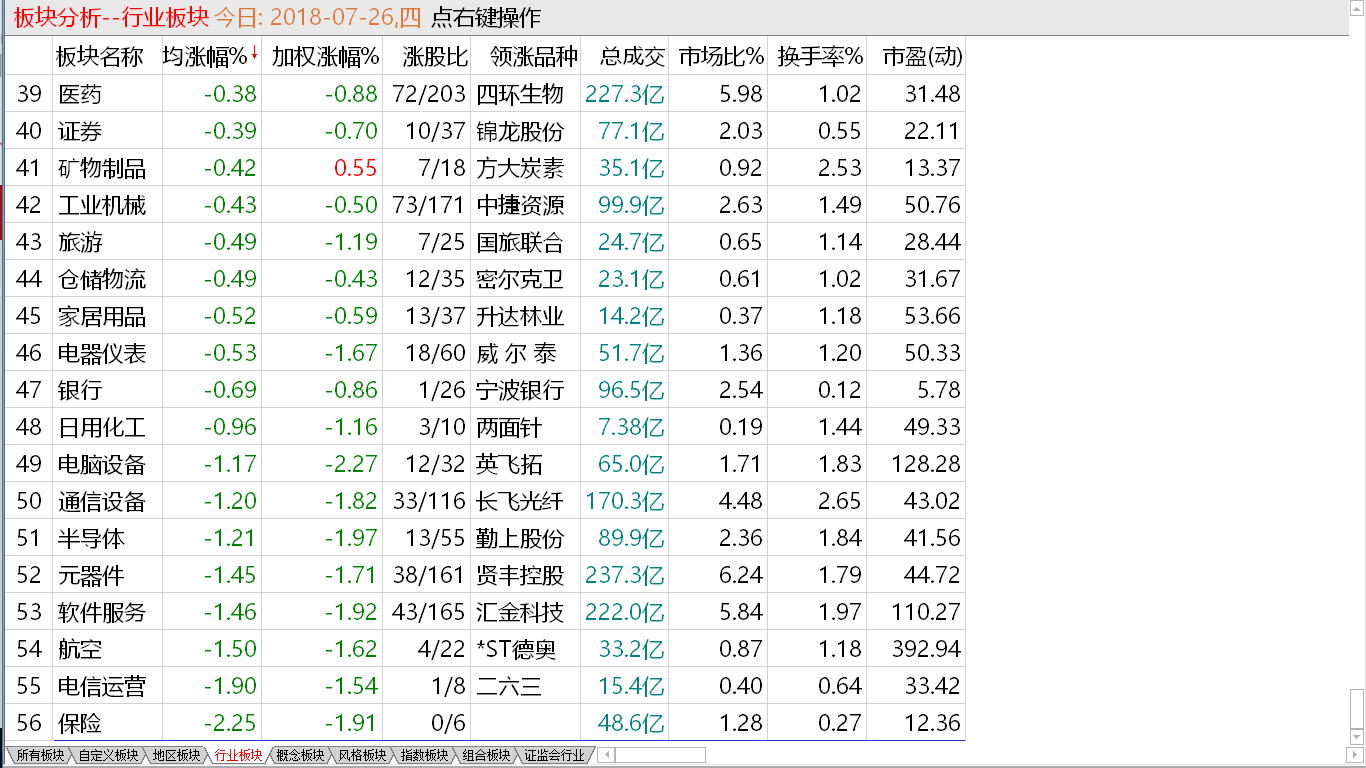Select the 银行 sector row
The image size is (1366, 768).
[x=485, y=390]
